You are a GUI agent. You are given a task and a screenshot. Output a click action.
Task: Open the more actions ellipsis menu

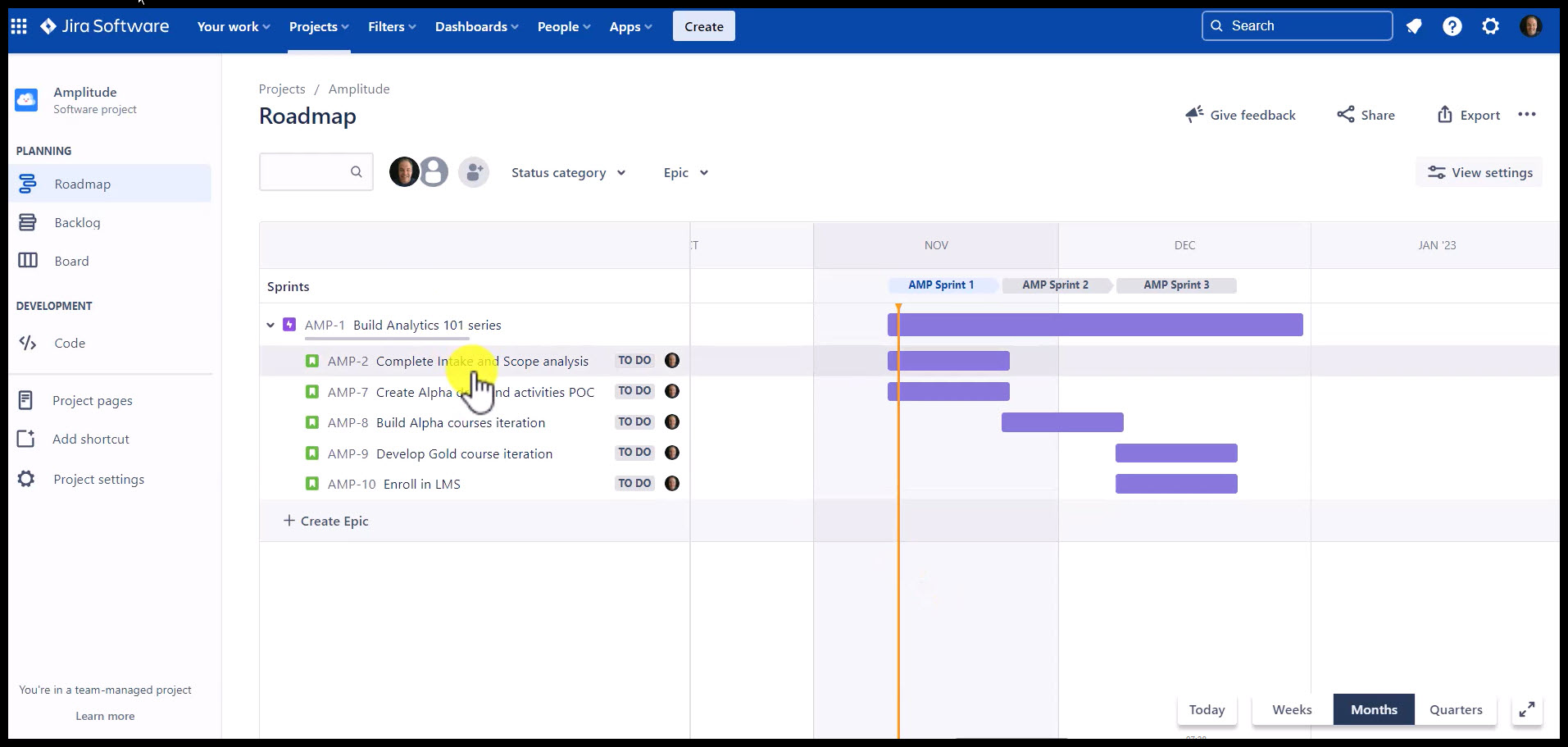tap(1526, 115)
